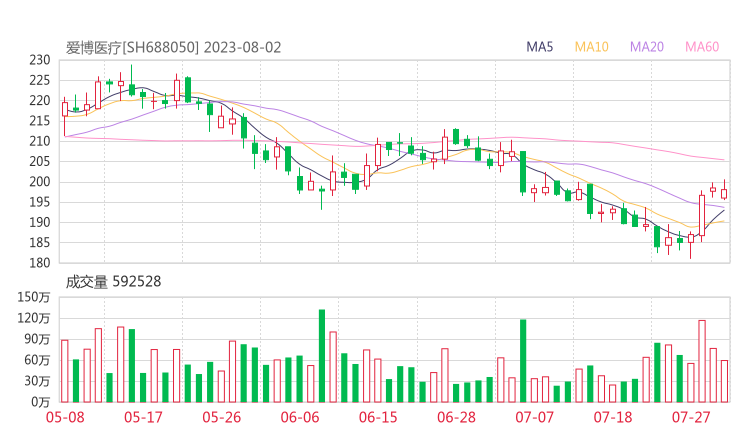740x440 pixels.
Task: Click the 60万 volume axis label
Action: pos(37,360)
